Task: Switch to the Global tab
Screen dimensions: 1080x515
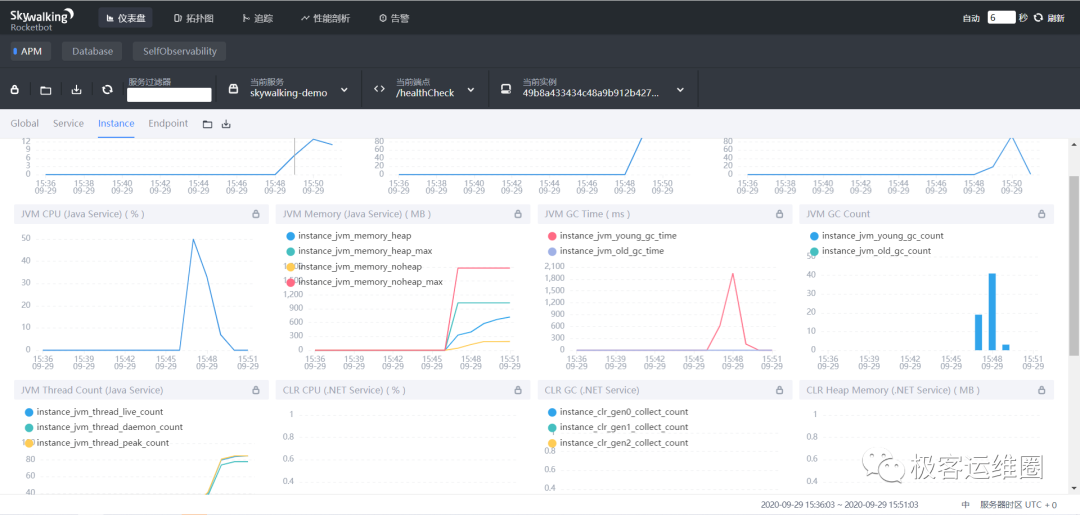Action: point(25,124)
